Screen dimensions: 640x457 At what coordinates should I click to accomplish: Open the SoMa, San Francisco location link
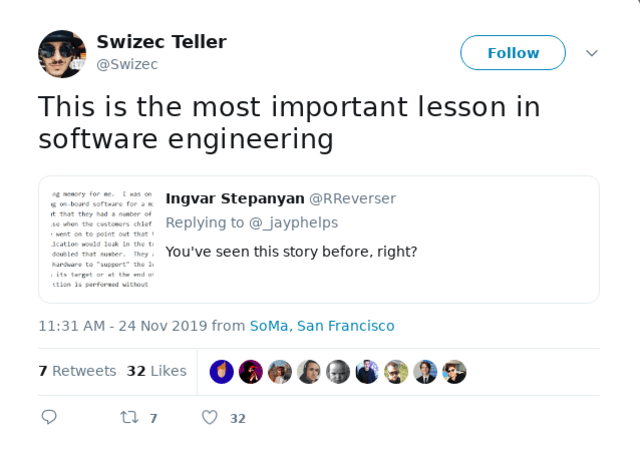point(322,326)
